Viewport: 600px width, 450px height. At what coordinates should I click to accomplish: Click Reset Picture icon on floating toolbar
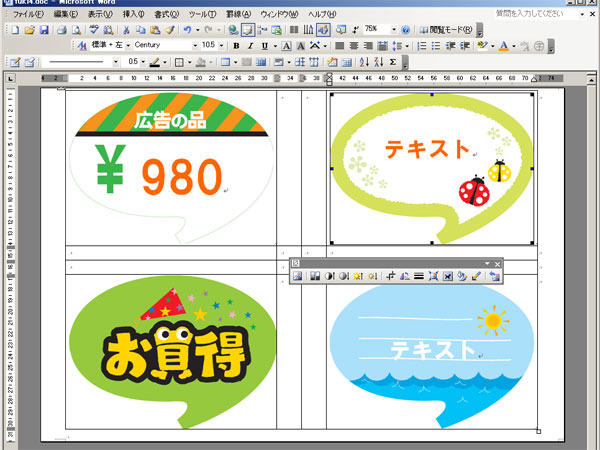(494, 276)
